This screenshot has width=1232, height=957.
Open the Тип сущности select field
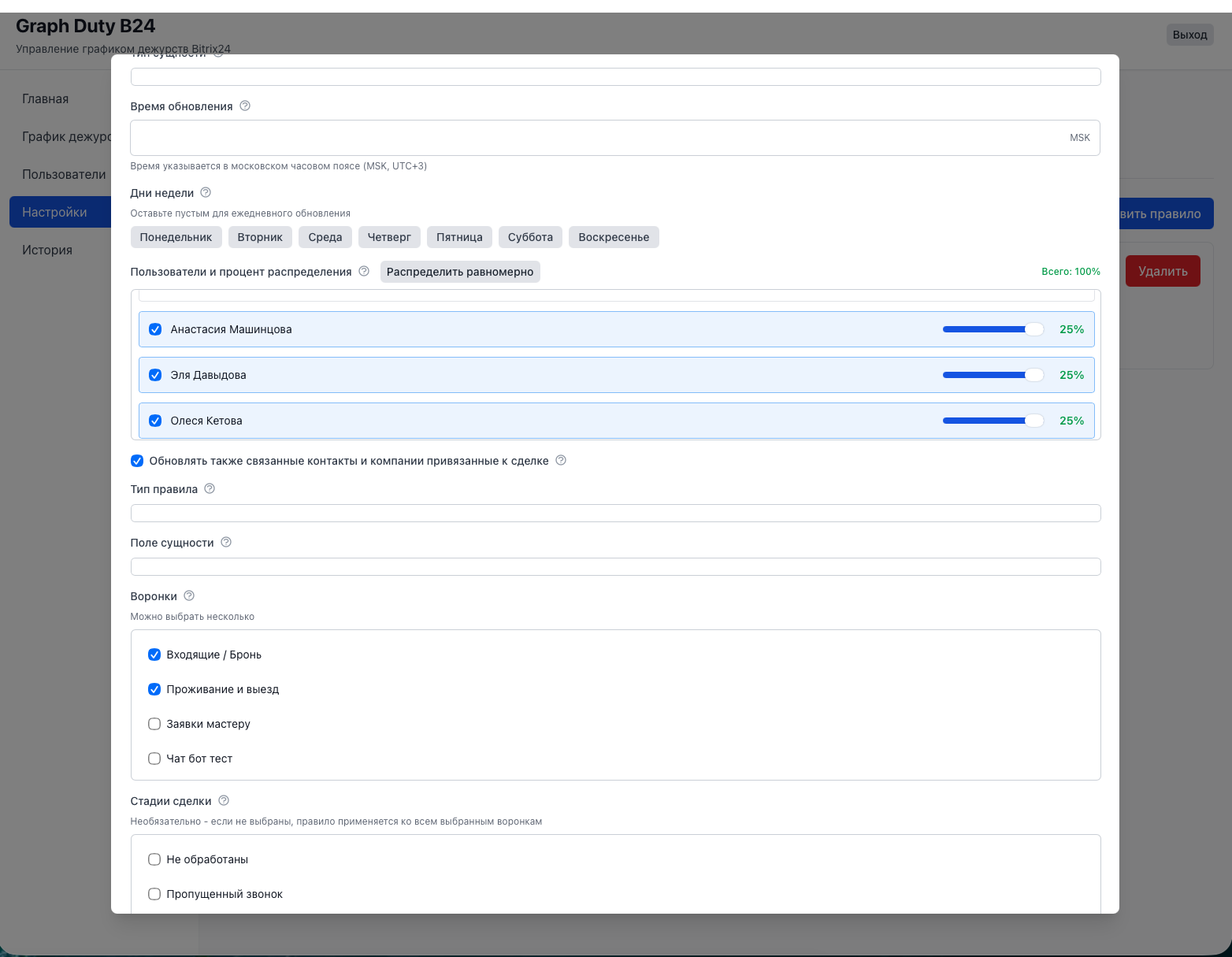click(614, 77)
